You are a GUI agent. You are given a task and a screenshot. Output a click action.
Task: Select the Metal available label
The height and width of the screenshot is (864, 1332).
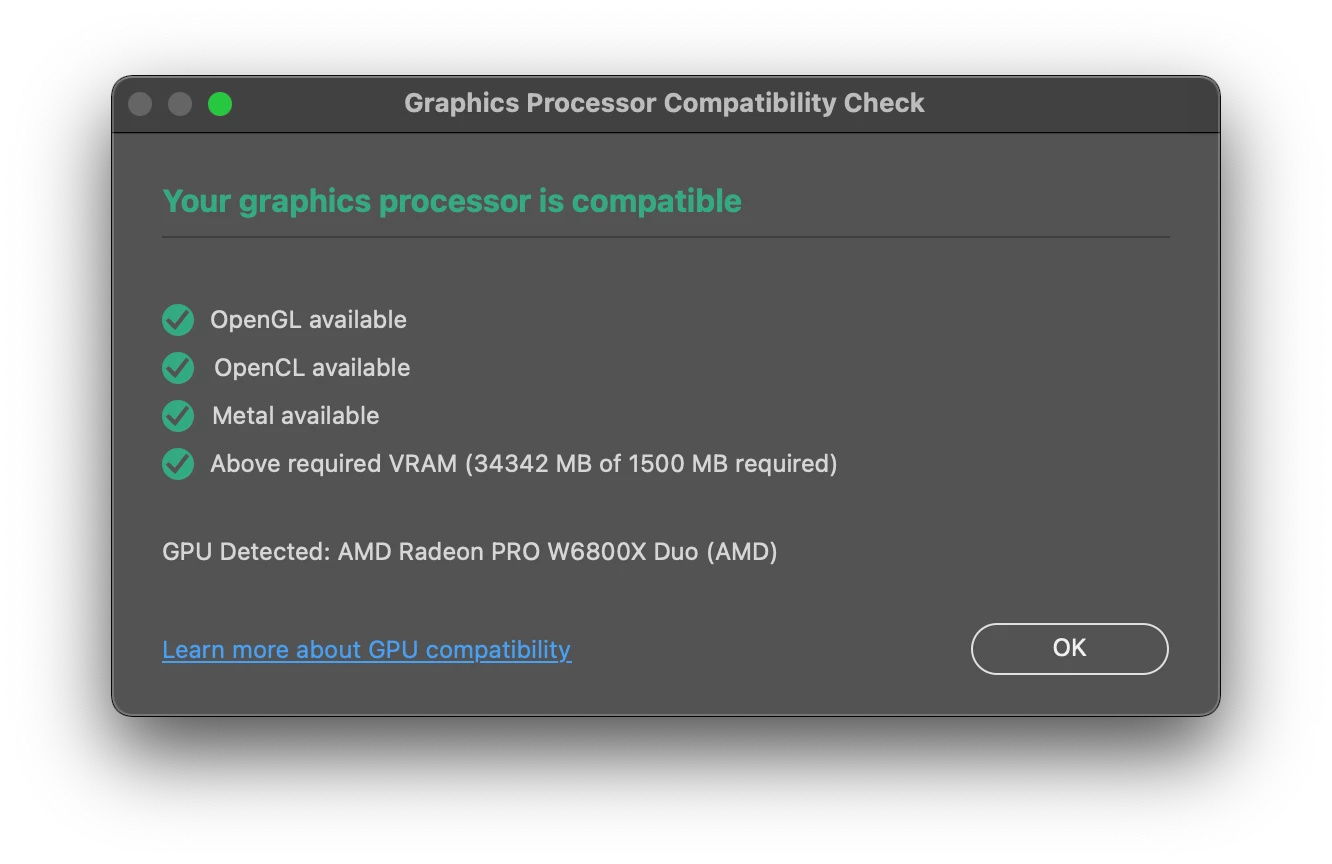click(x=296, y=416)
